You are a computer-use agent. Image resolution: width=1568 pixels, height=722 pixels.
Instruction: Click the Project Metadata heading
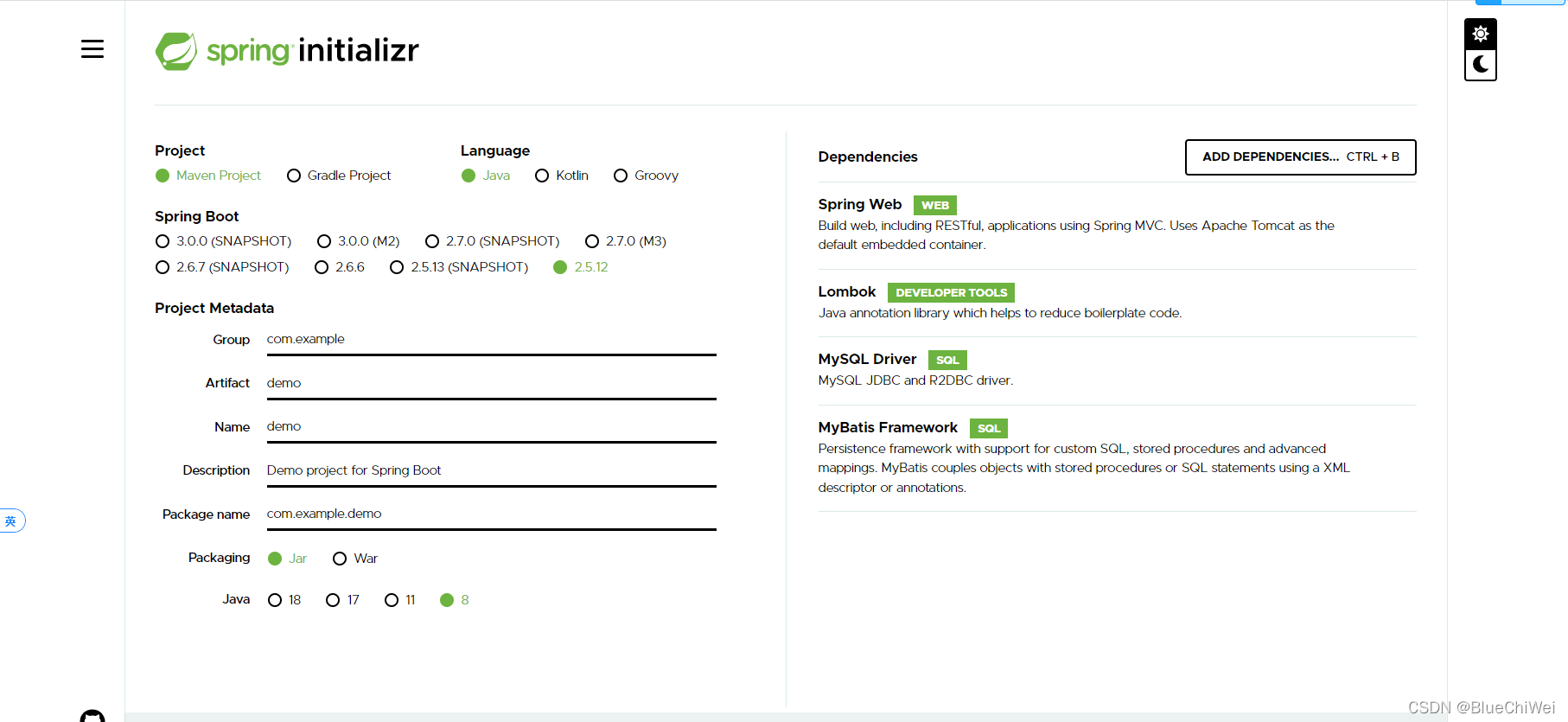click(214, 309)
